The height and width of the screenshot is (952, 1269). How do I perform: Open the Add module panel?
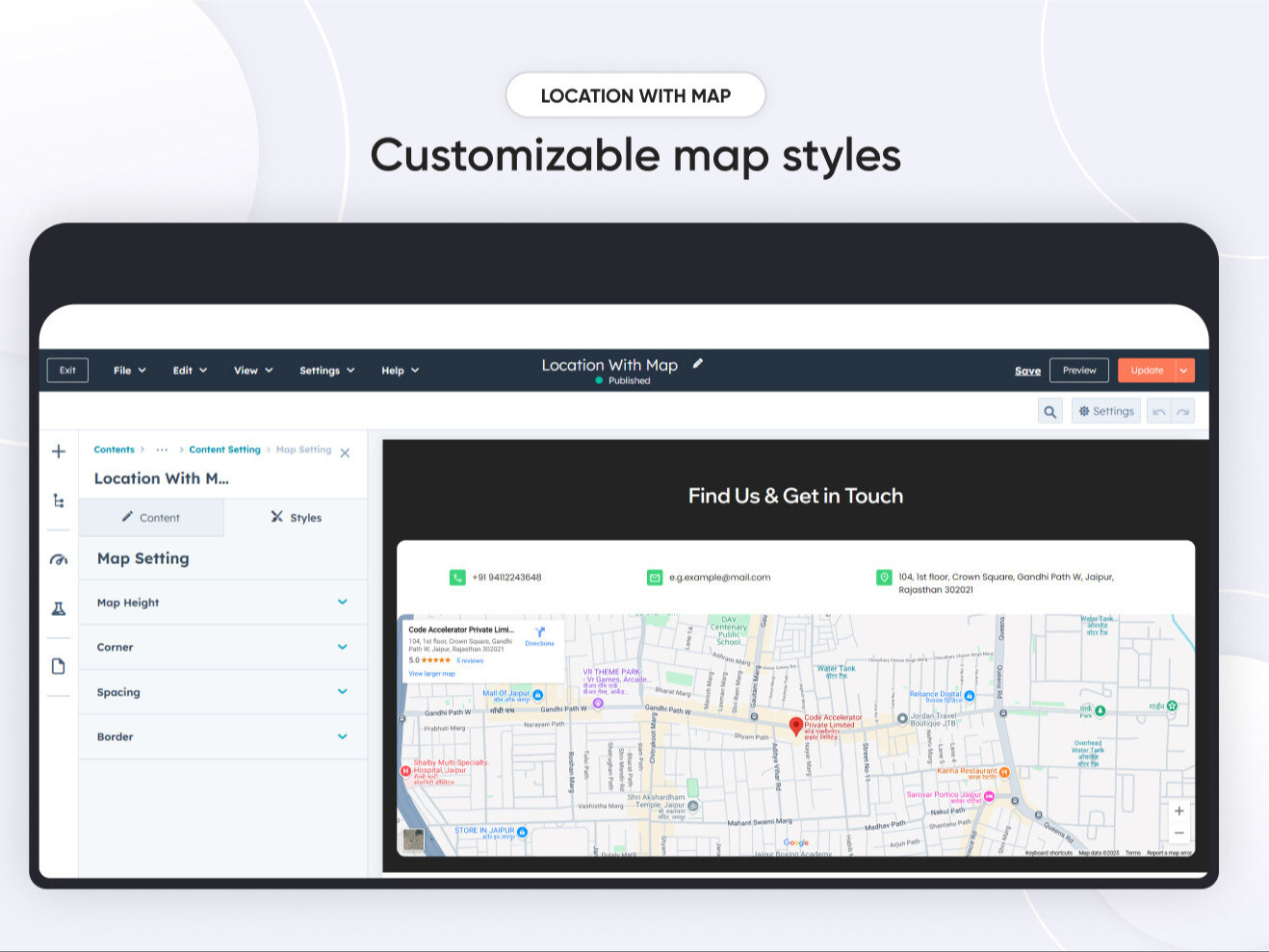click(x=58, y=450)
